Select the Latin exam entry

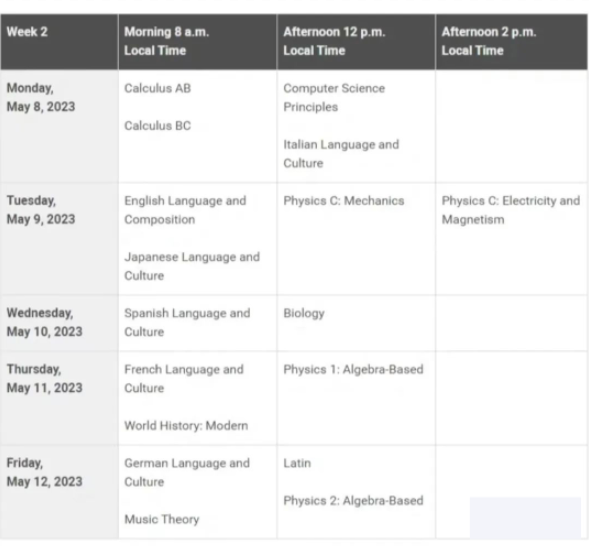pyautogui.click(x=297, y=463)
